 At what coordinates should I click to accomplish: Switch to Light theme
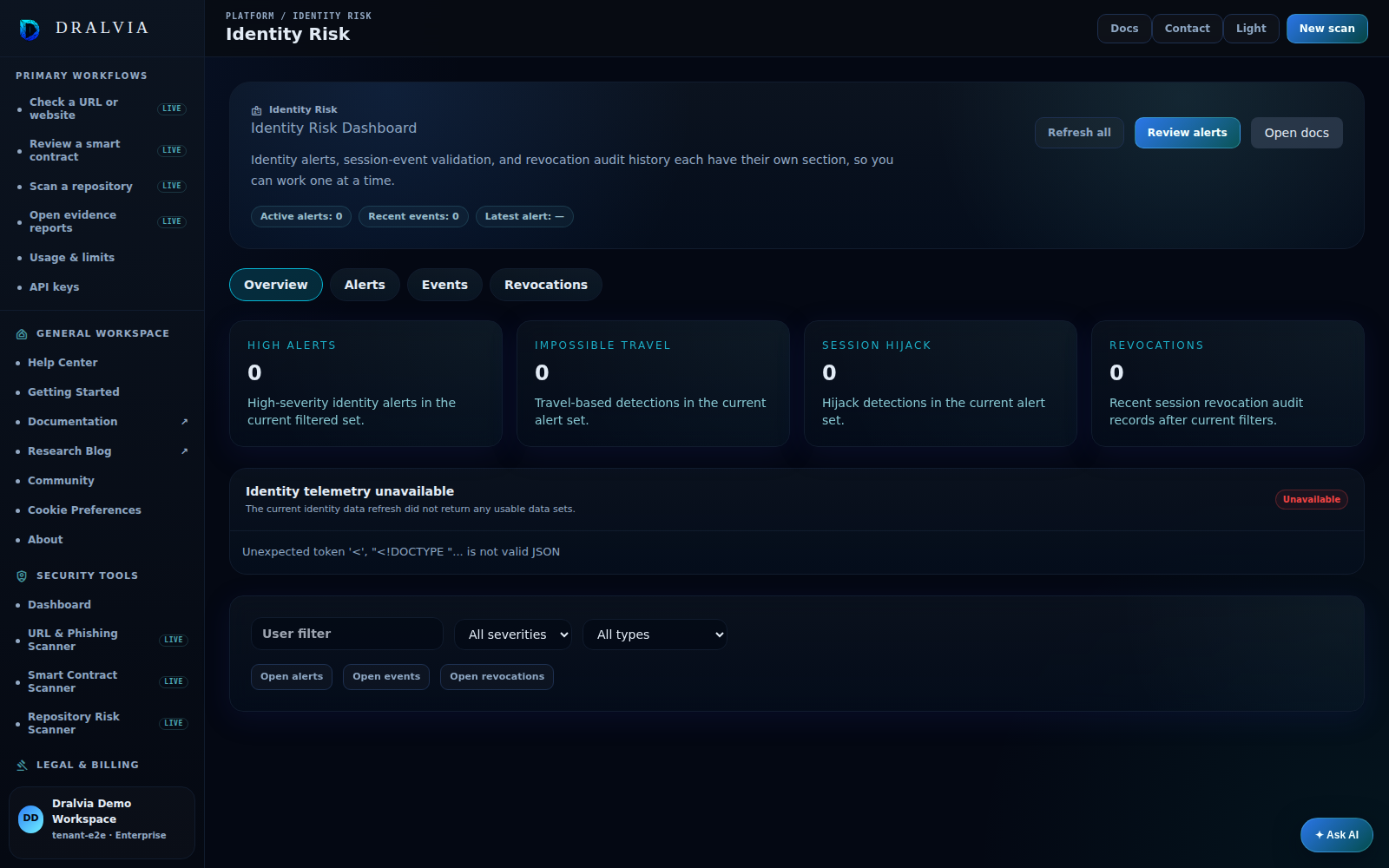[x=1251, y=29]
